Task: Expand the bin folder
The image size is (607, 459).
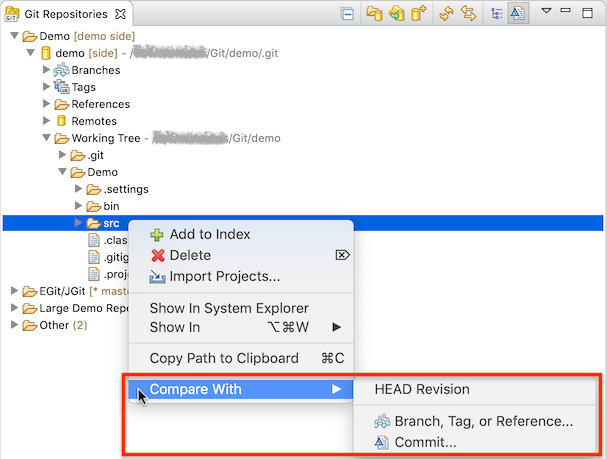Action: click(x=78, y=206)
